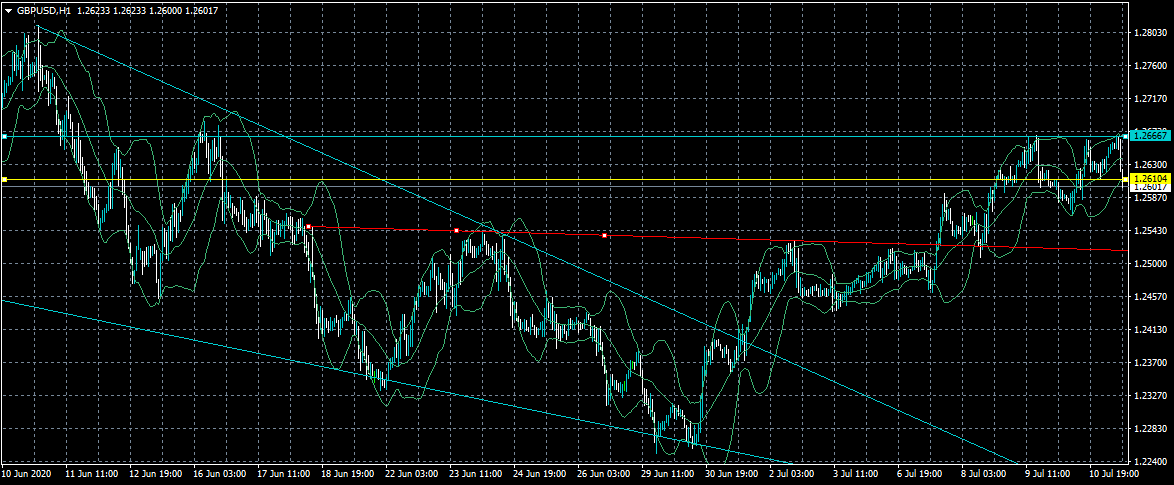
Task: Click the 6 Jul 19:00 time label
Action: pyautogui.click(x=918, y=474)
